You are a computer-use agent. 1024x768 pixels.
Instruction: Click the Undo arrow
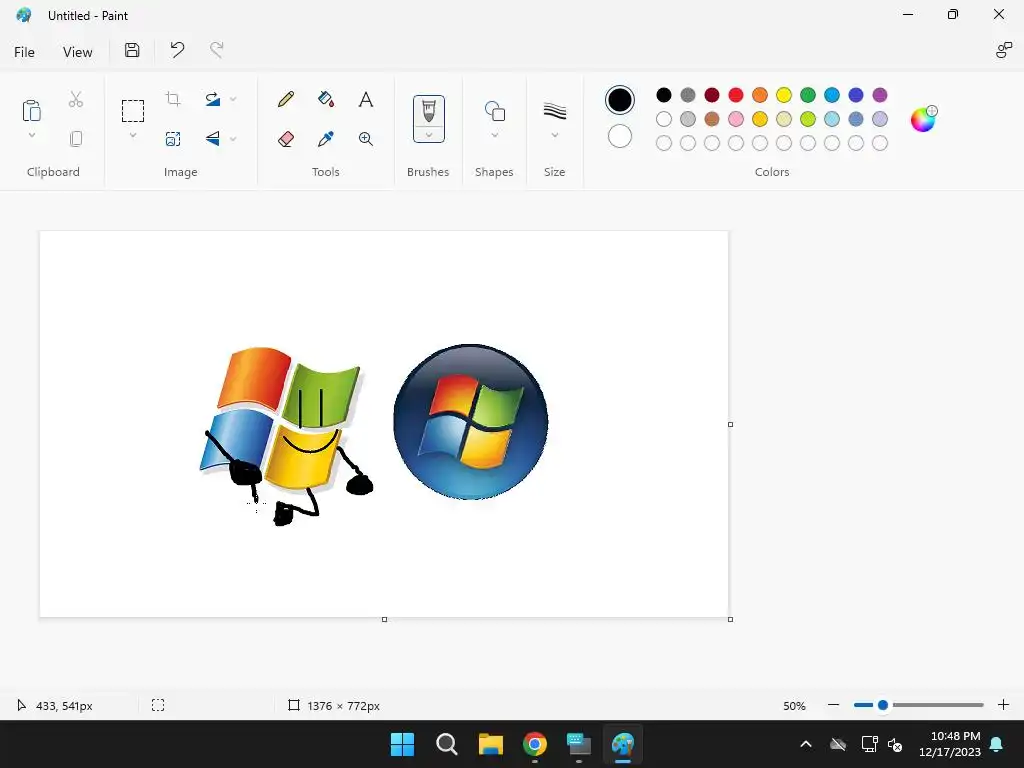click(177, 50)
